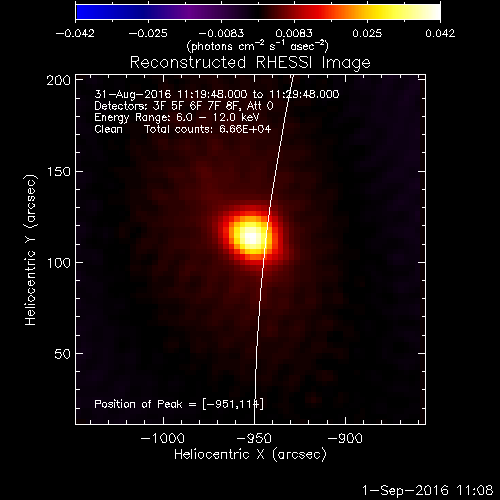Click the positive colorbar value '0.025'
The width and height of the screenshot is (500, 500).
[x=367, y=33]
